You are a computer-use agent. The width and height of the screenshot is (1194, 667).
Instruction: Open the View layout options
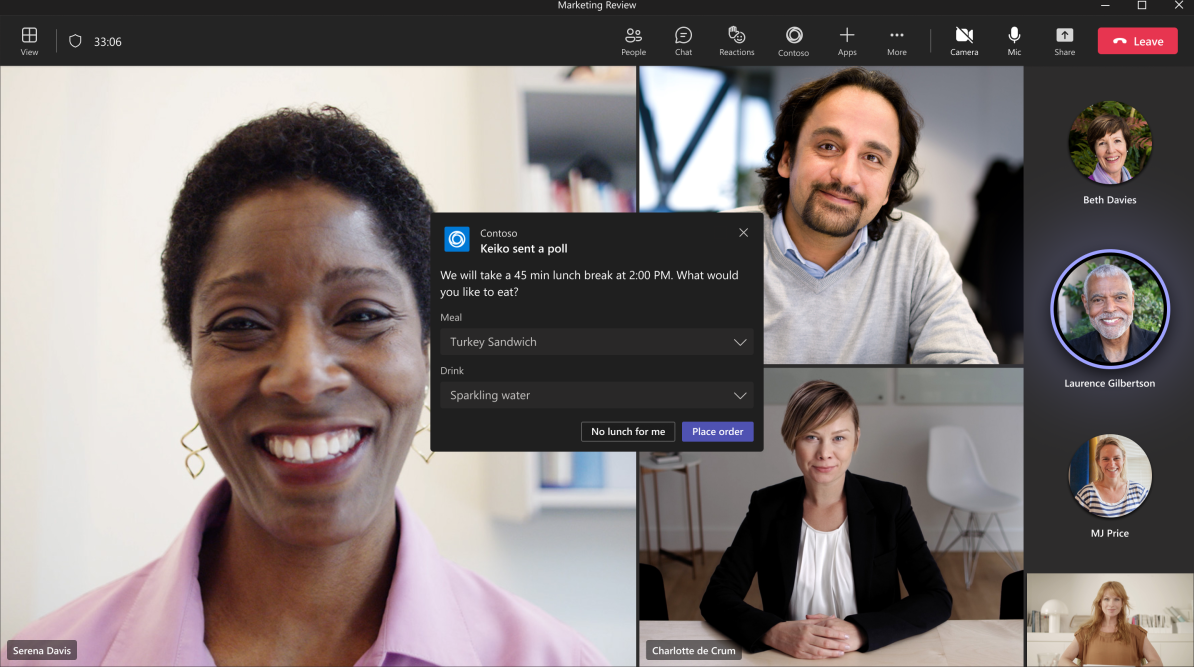29,41
